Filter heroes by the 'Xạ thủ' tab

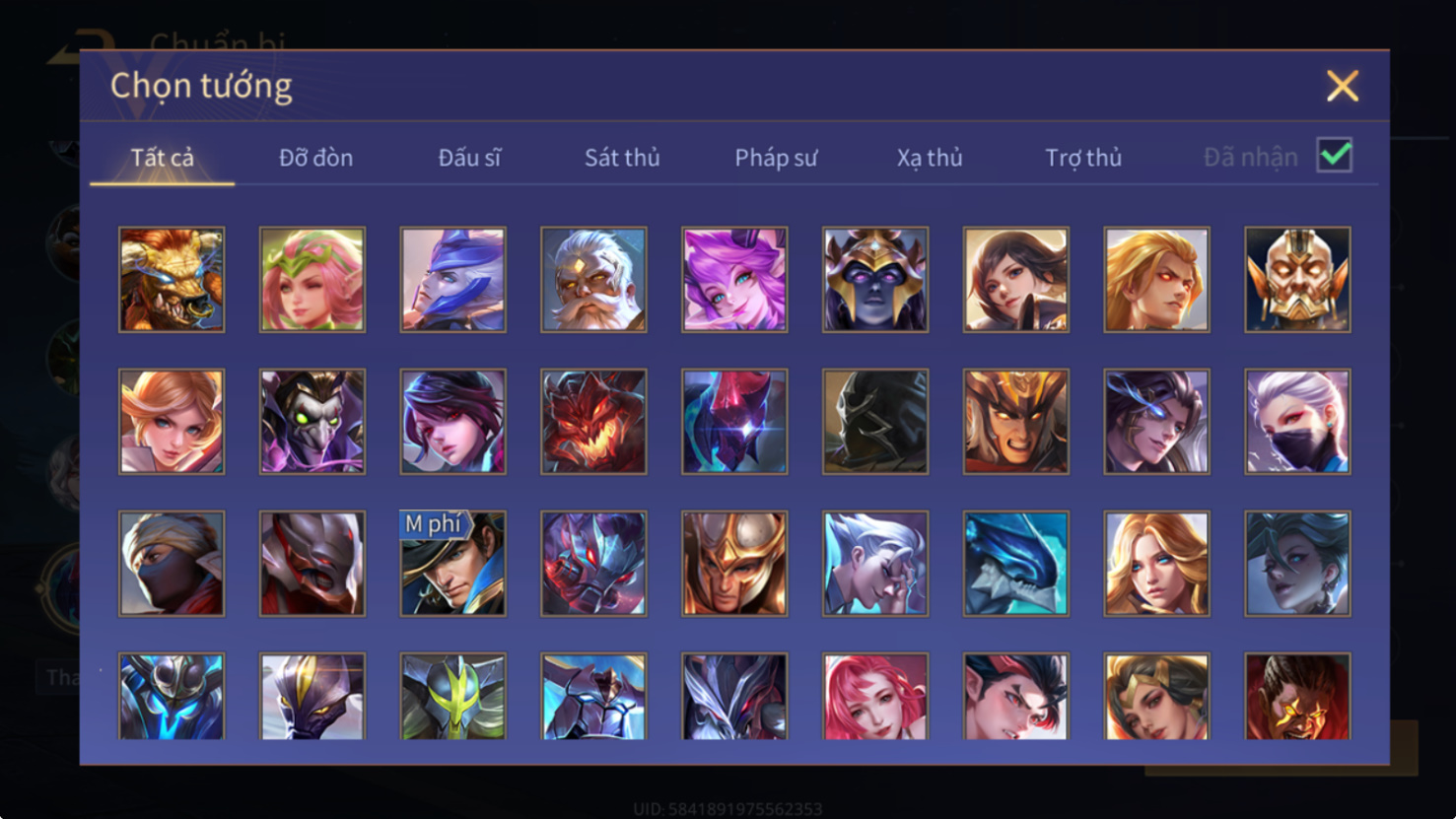(x=930, y=158)
